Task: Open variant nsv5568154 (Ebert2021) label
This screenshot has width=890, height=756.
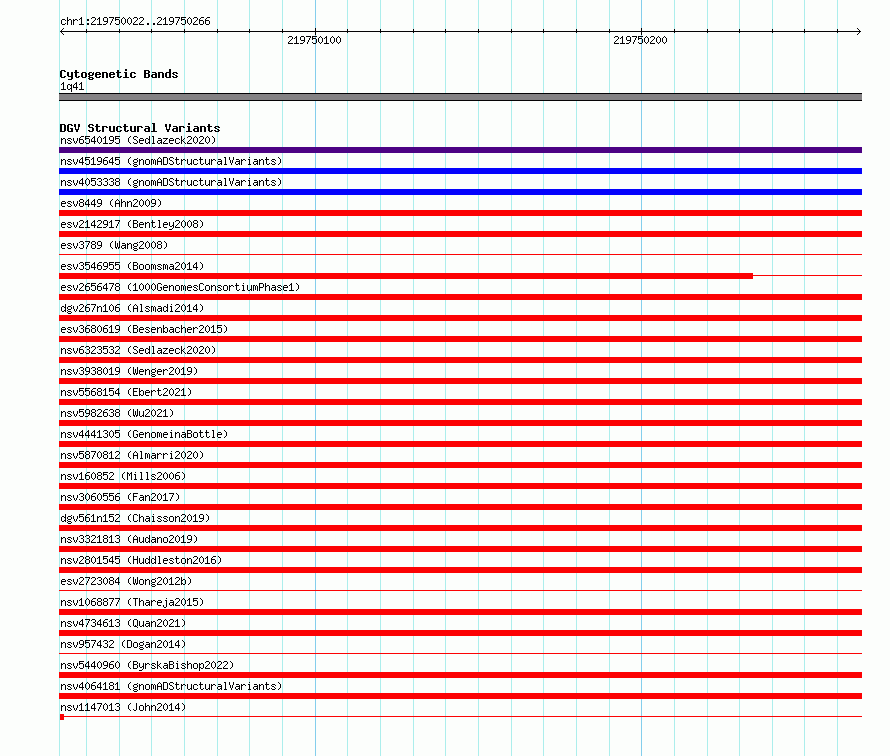Action: 126,392
